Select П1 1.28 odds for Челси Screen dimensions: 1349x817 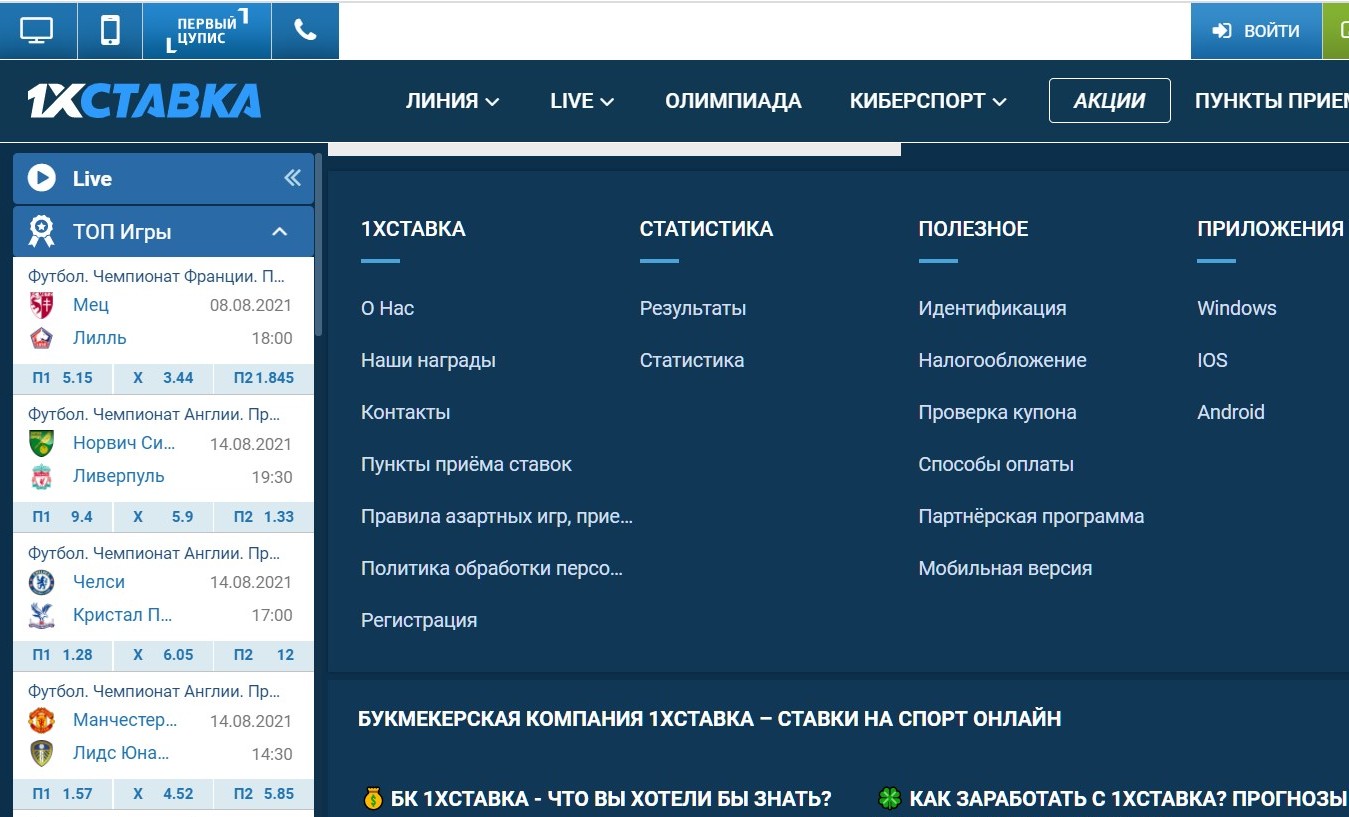[62, 655]
